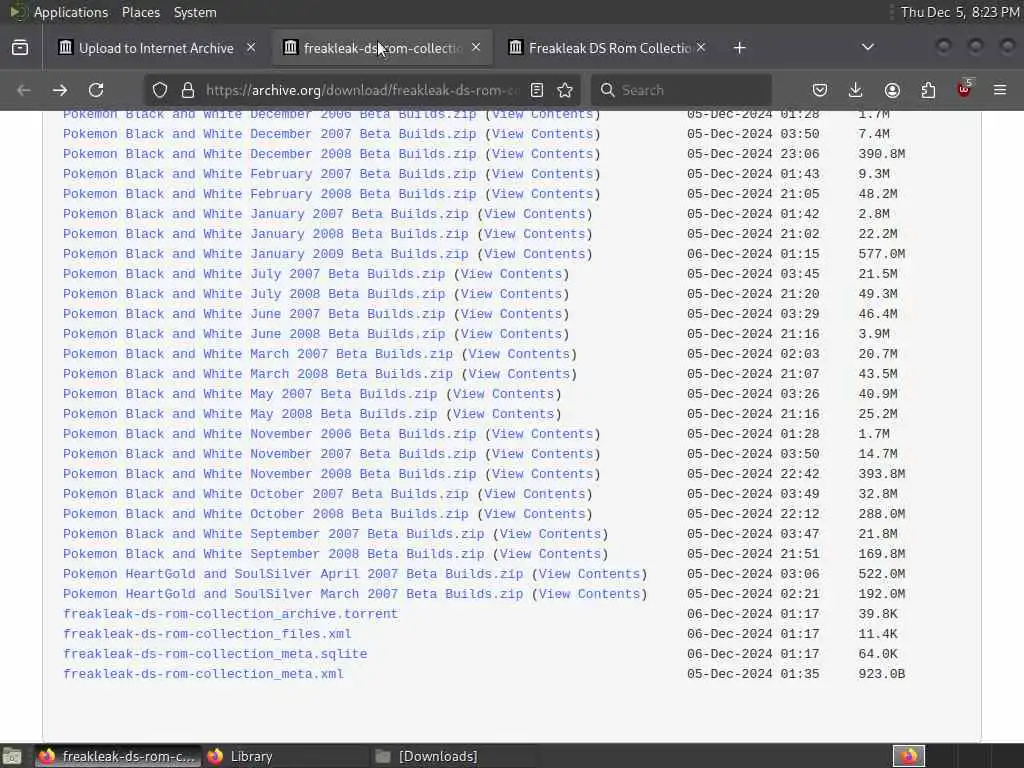The image size is (1024, 768).
Task: Download December 2008 Beta Builds.zip
Action: [x=270, y=154]
